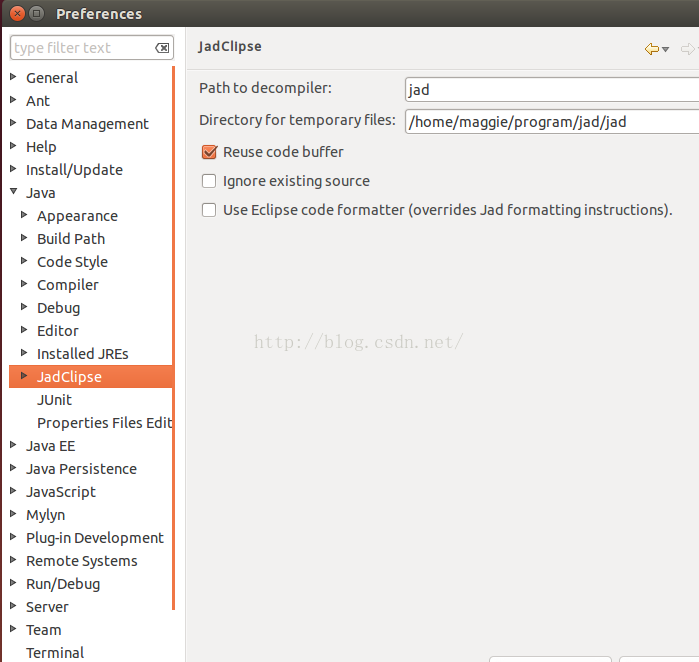The width and height of the screenshot is (699, 662).
Task: Click the temporary files directory field
Action: 552,122
